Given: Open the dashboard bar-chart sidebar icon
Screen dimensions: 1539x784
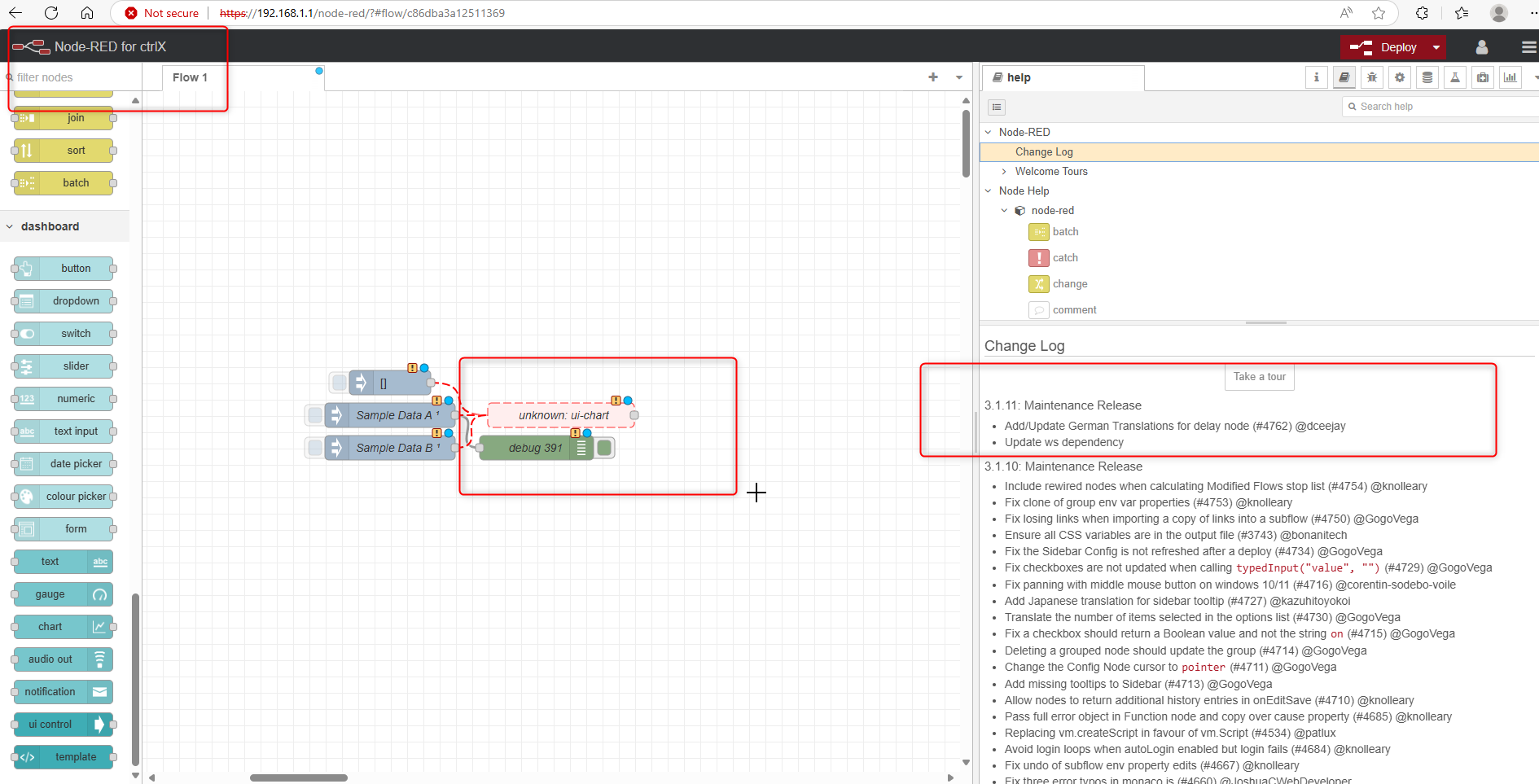Looking at the screenshot, I should [x=1510, y=77].
